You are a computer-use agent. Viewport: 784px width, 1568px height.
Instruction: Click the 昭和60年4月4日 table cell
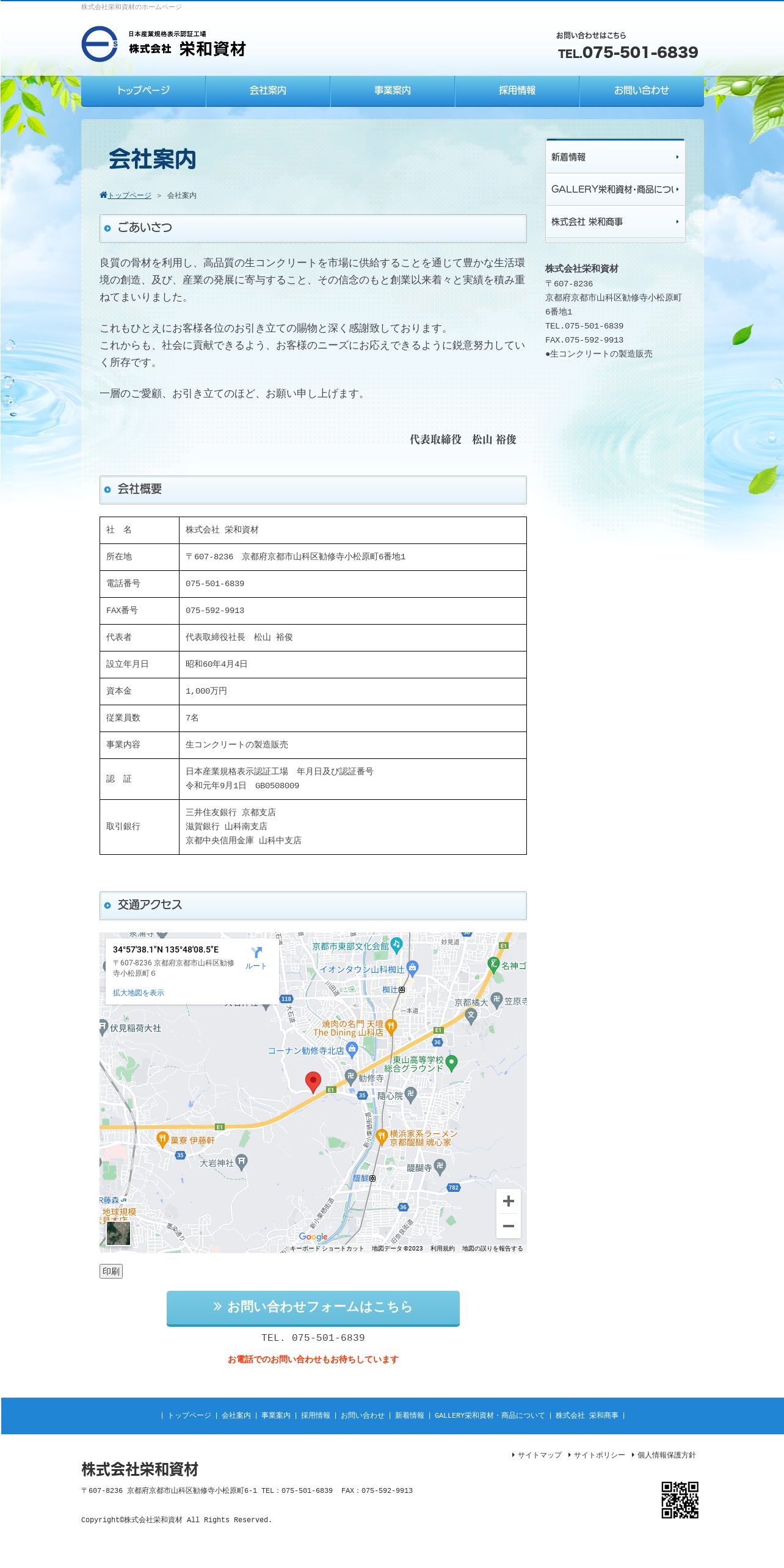coord(353,664)
